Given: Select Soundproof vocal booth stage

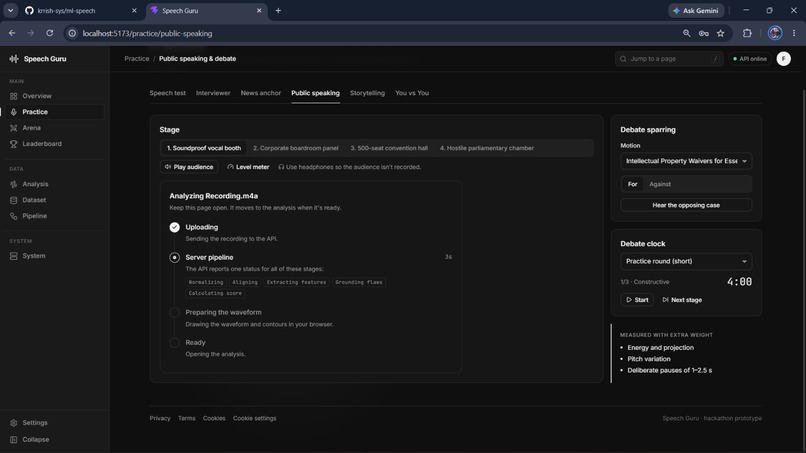Looking at the screenshot, I should (x=204, y=148).
